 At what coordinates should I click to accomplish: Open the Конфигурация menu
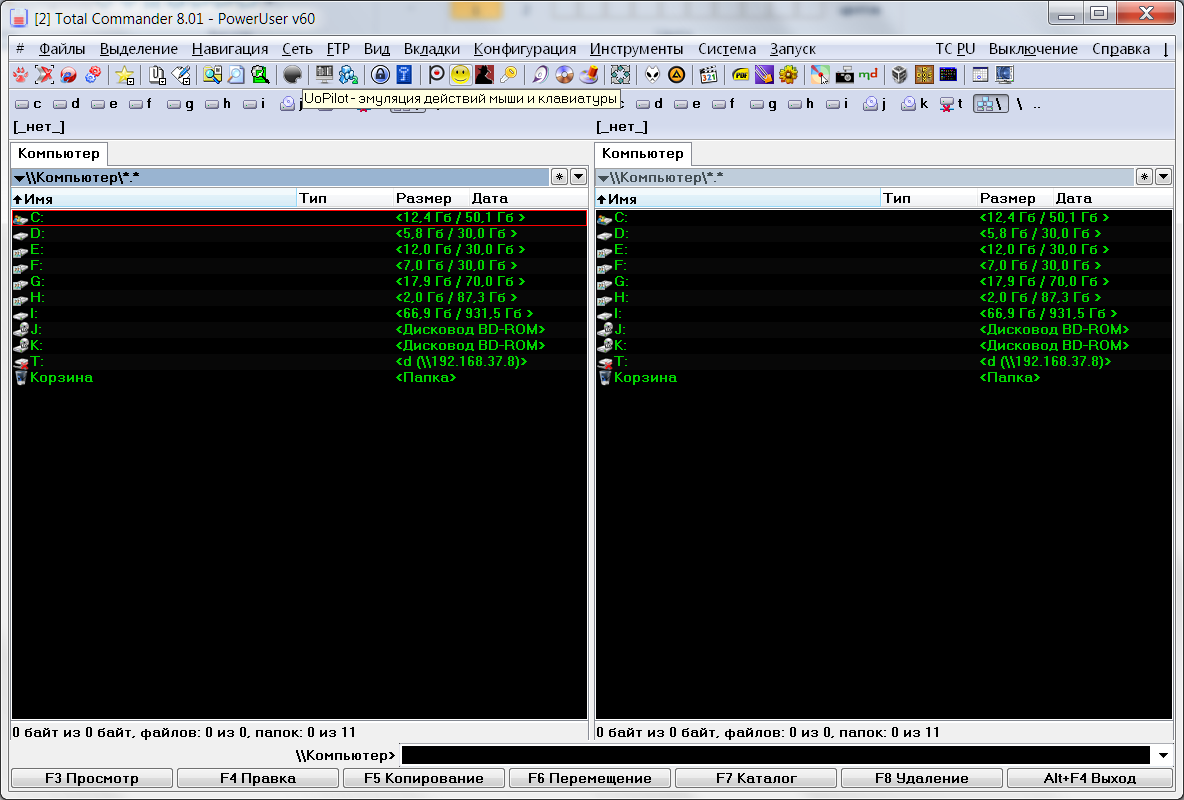pos(524,49)
